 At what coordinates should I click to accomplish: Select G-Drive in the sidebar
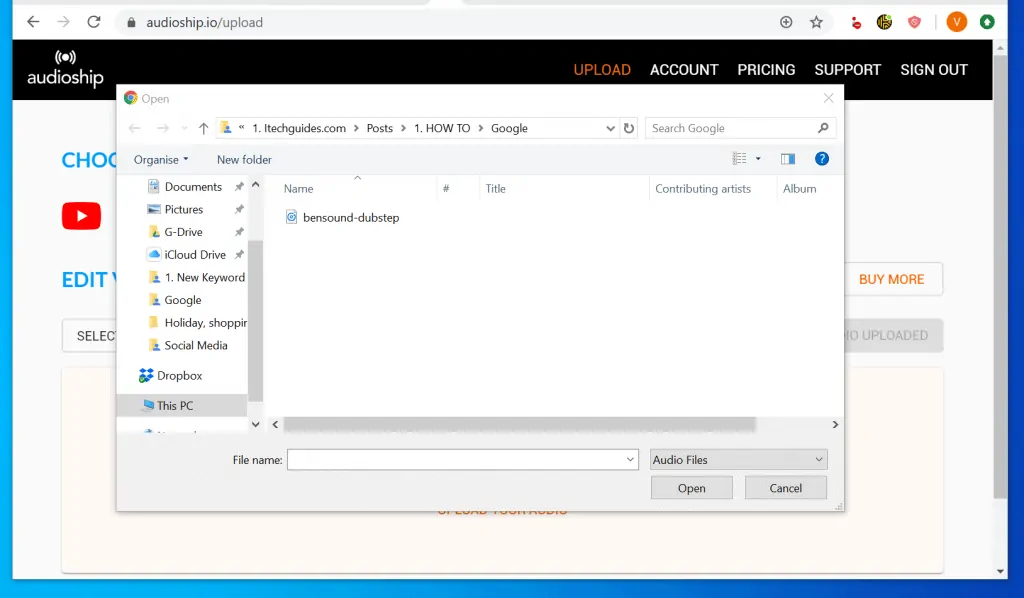(x=184, y=232)
